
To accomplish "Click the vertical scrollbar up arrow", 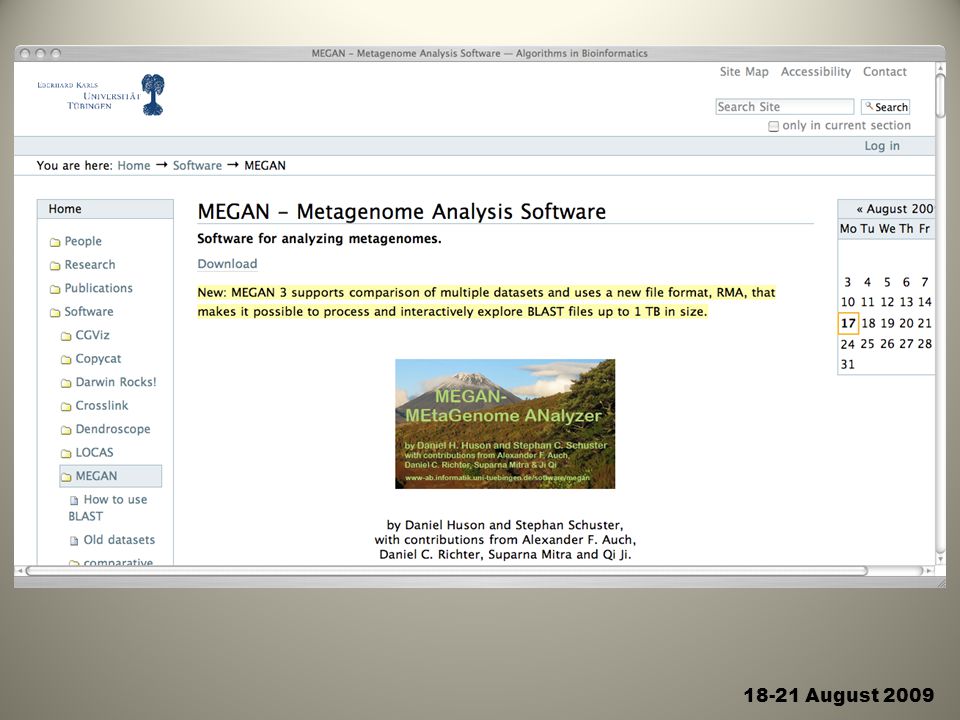I will tap(940, 69).
